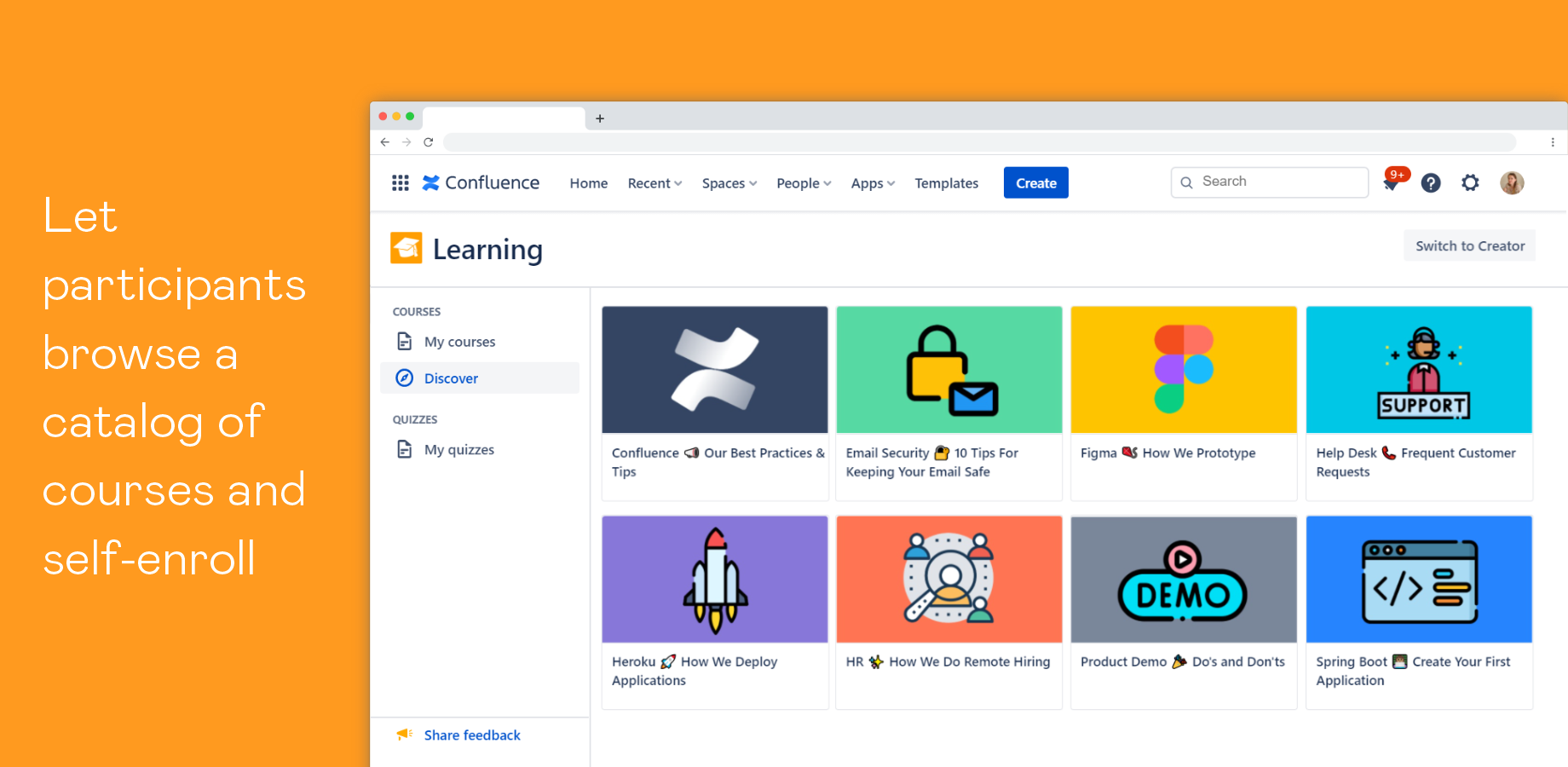The width and height of the screenshot is (1568, 767).
Task: Open the HR remote hiring course thumbnail
Action: (949, 580)
